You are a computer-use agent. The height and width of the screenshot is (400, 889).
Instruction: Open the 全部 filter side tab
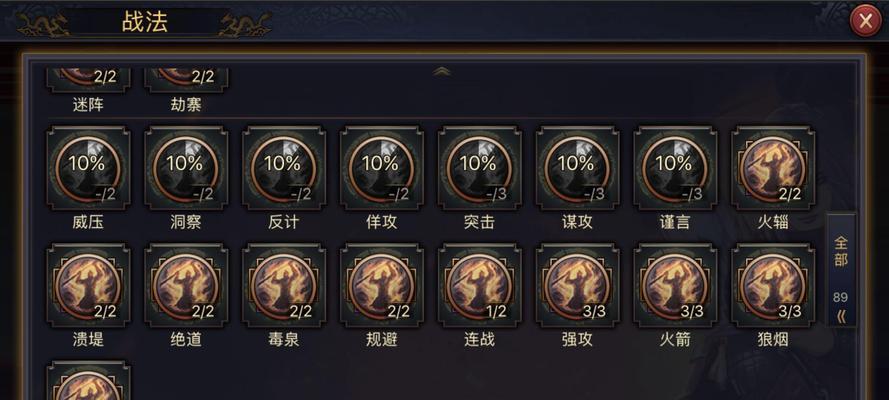[841, 252]
